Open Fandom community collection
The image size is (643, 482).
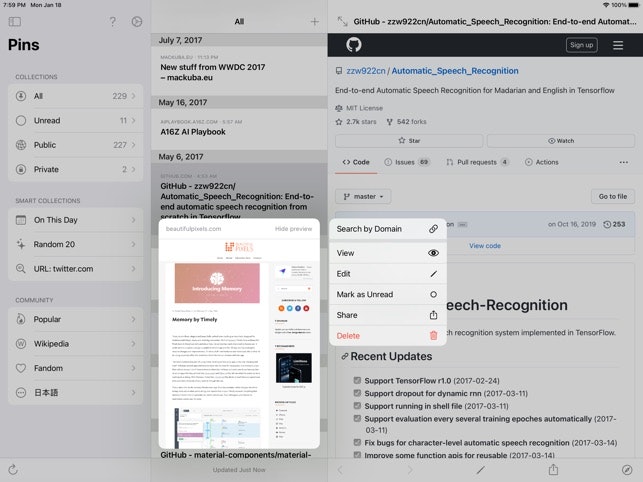tap(75, 368)
